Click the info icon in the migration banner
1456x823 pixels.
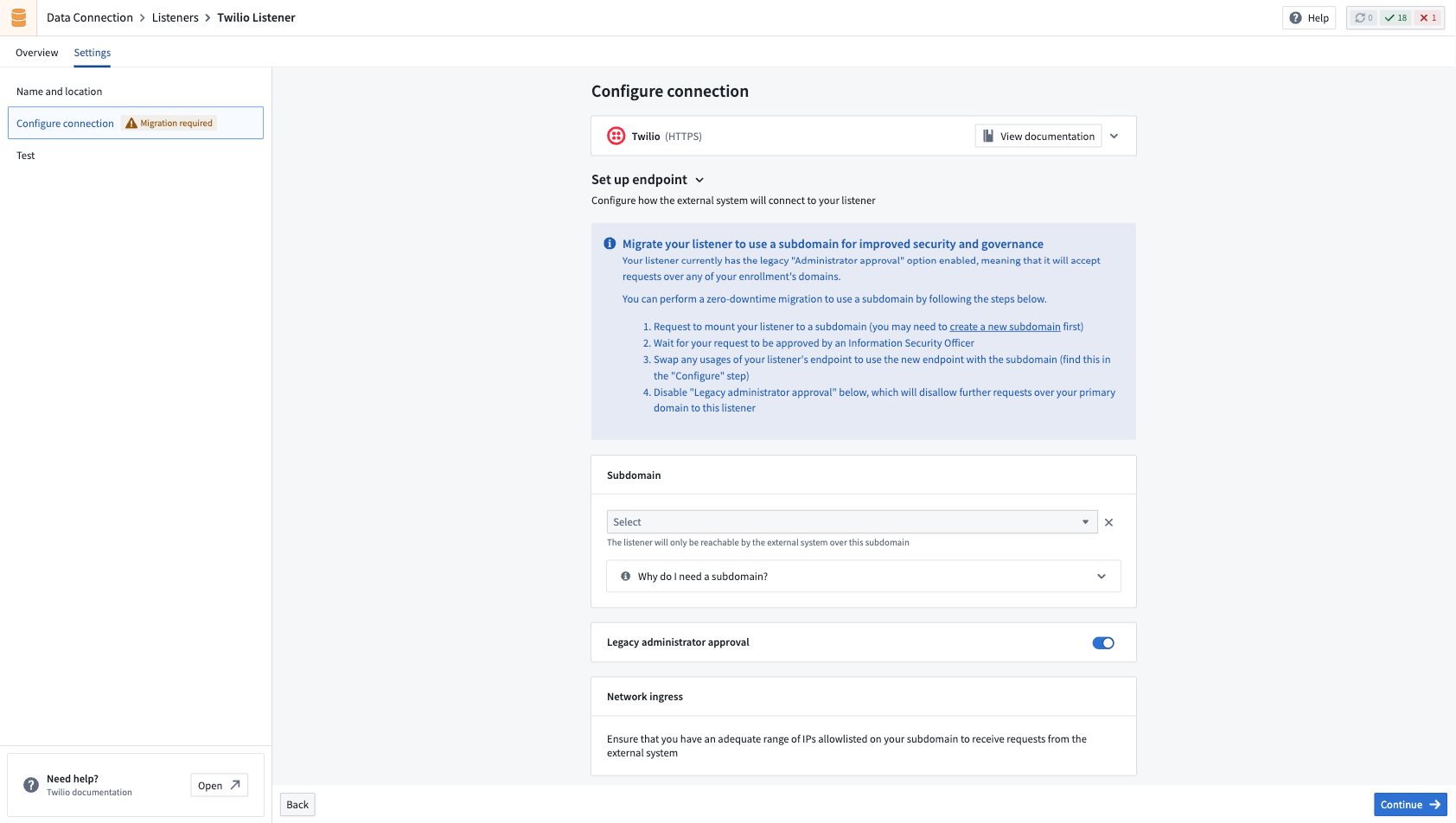point(610,243)
